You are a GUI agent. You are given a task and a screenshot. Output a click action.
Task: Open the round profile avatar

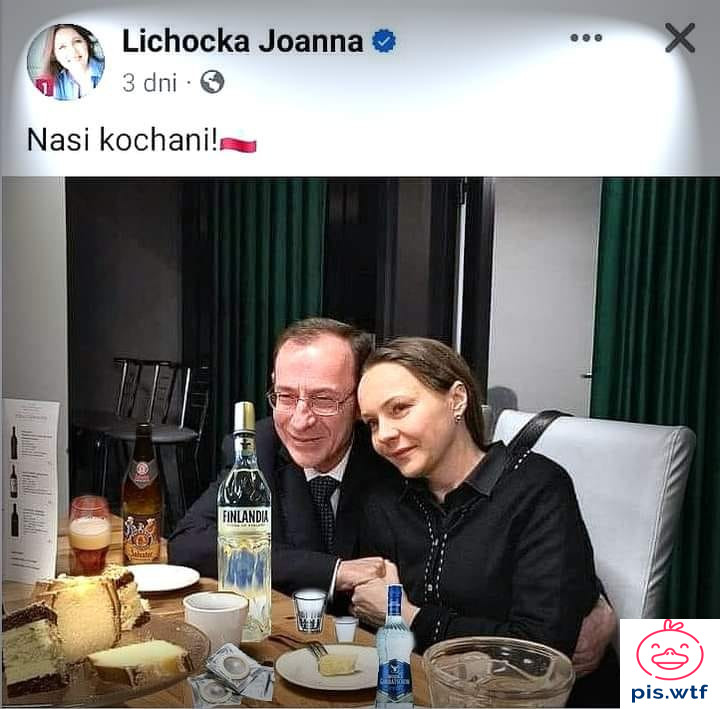(x=66, y=62)
